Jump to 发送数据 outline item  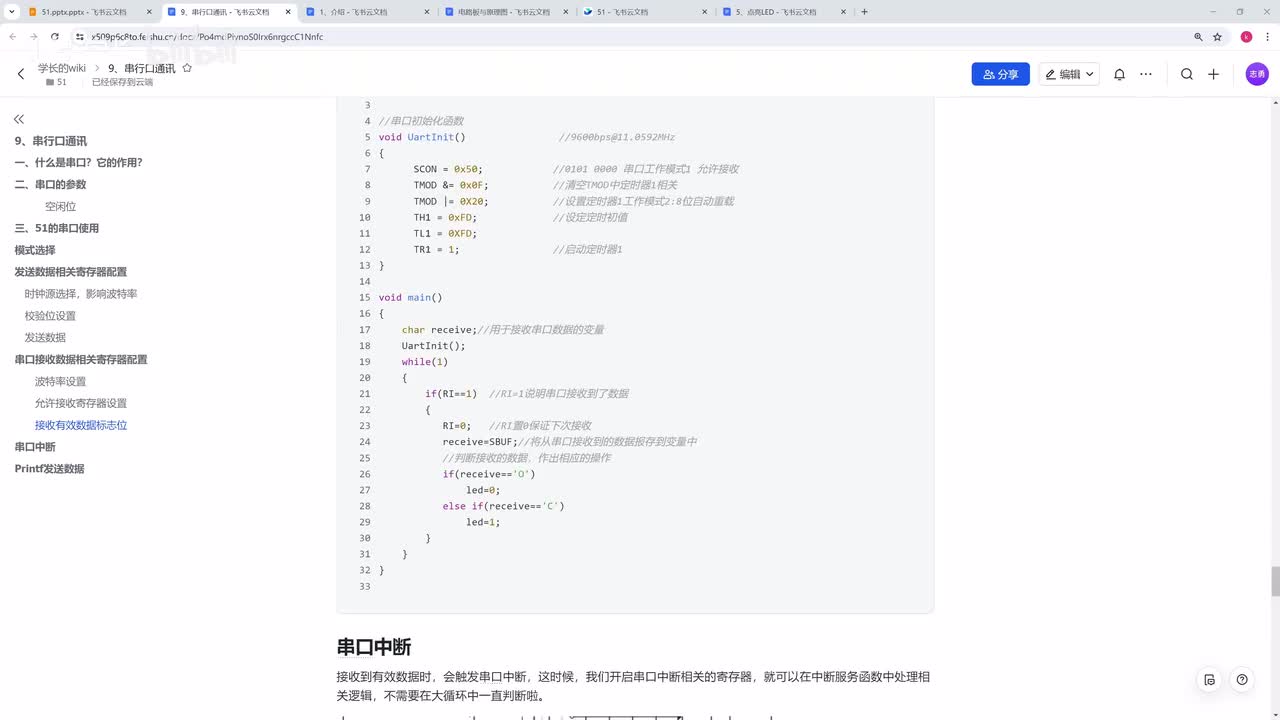45,338
